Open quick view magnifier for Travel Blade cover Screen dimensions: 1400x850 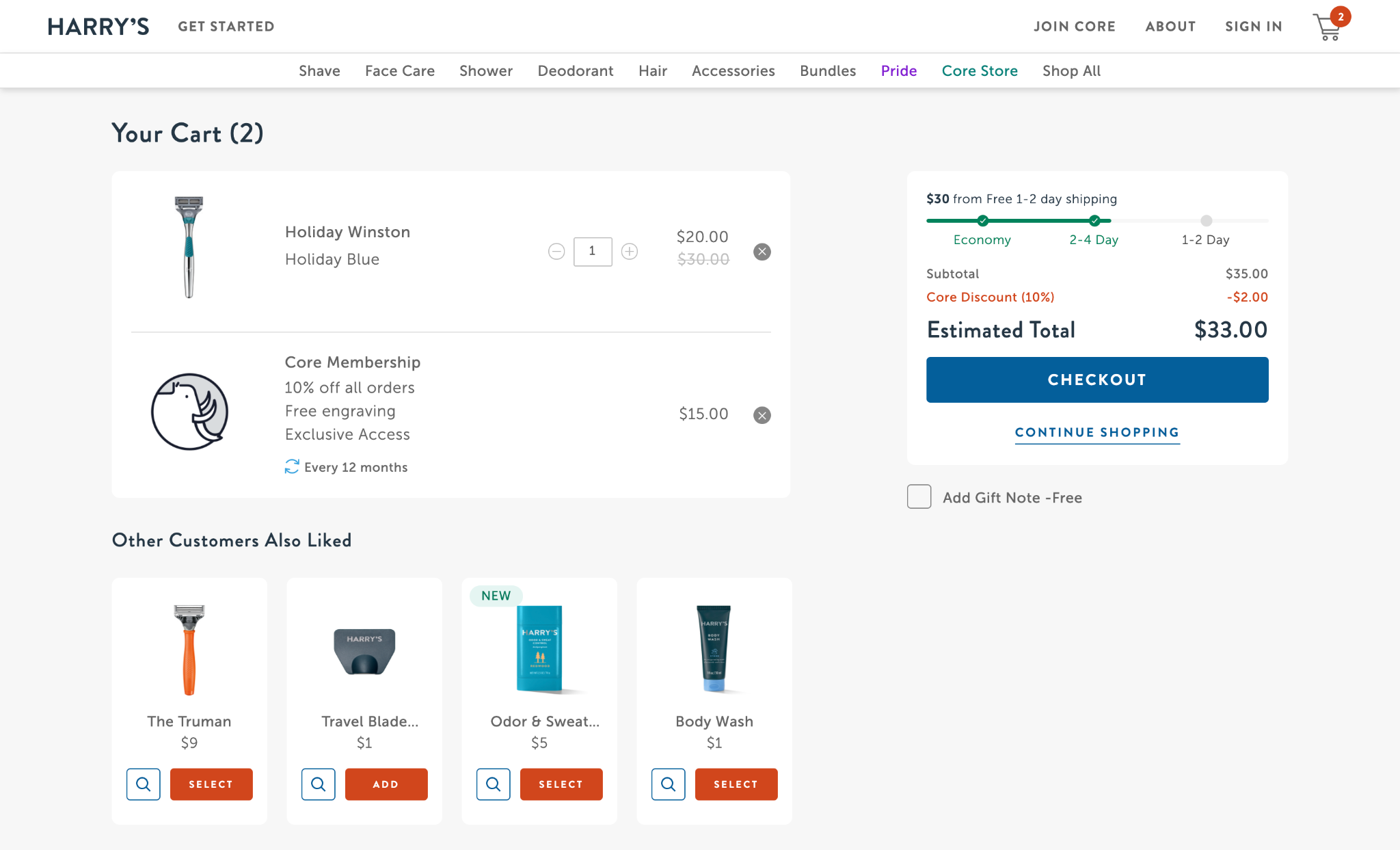click(x=318, y=784)
